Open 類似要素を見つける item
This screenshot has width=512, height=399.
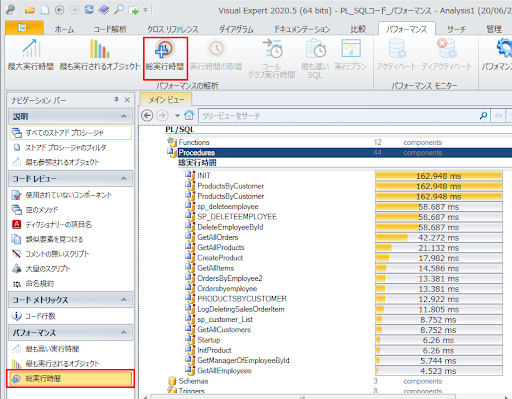[54, 239]
